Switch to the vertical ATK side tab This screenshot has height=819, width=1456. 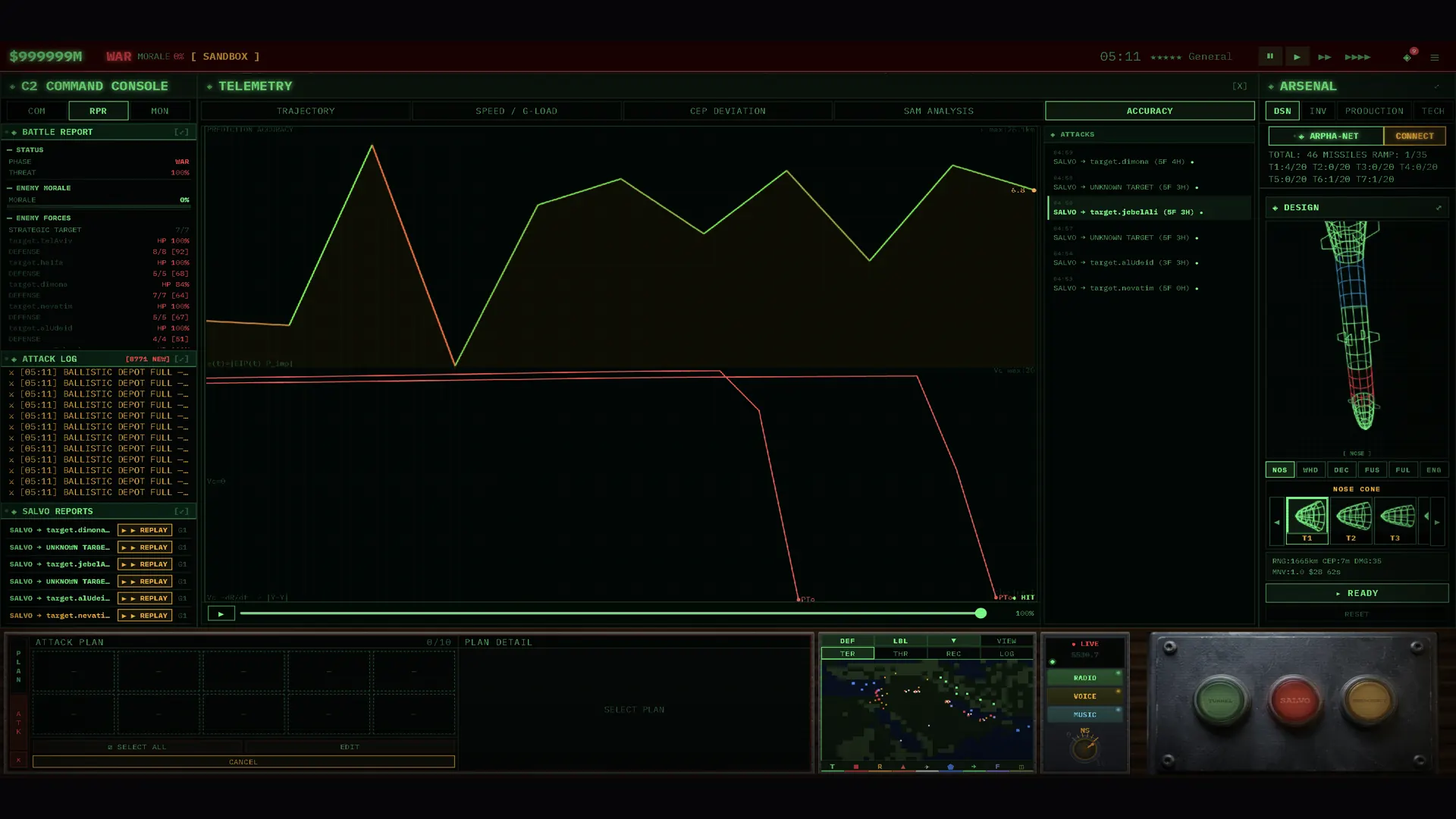coord(19,723)
